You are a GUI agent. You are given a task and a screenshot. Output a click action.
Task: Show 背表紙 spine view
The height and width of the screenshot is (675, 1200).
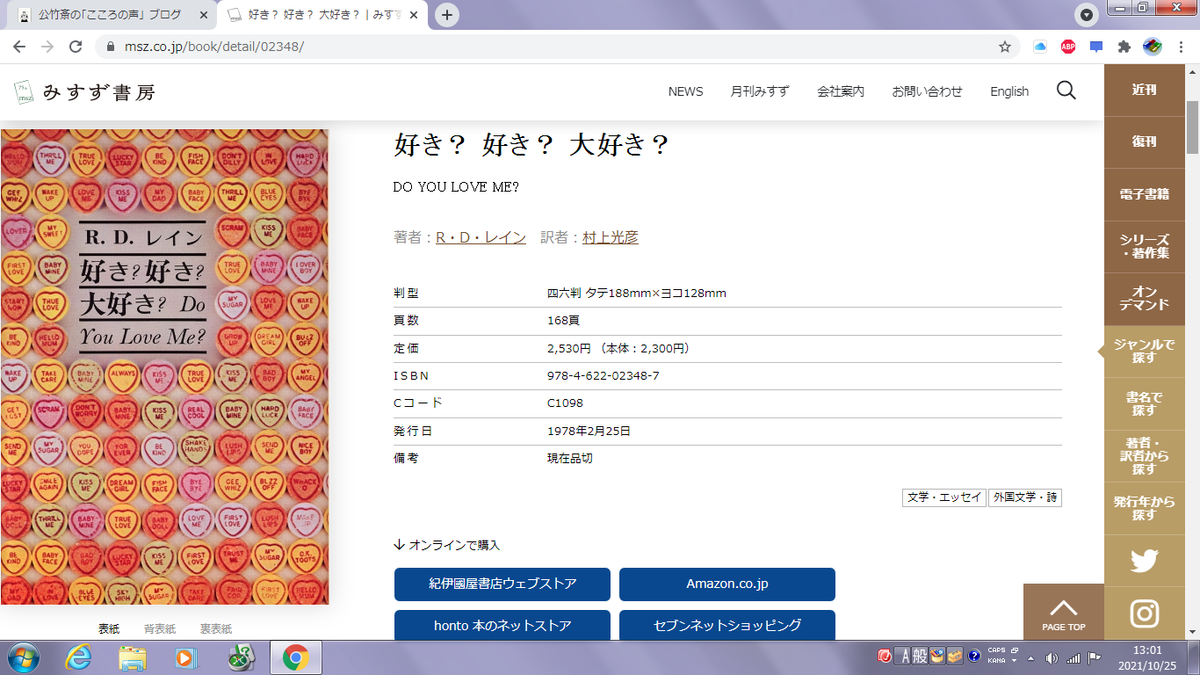click(159, 629)
